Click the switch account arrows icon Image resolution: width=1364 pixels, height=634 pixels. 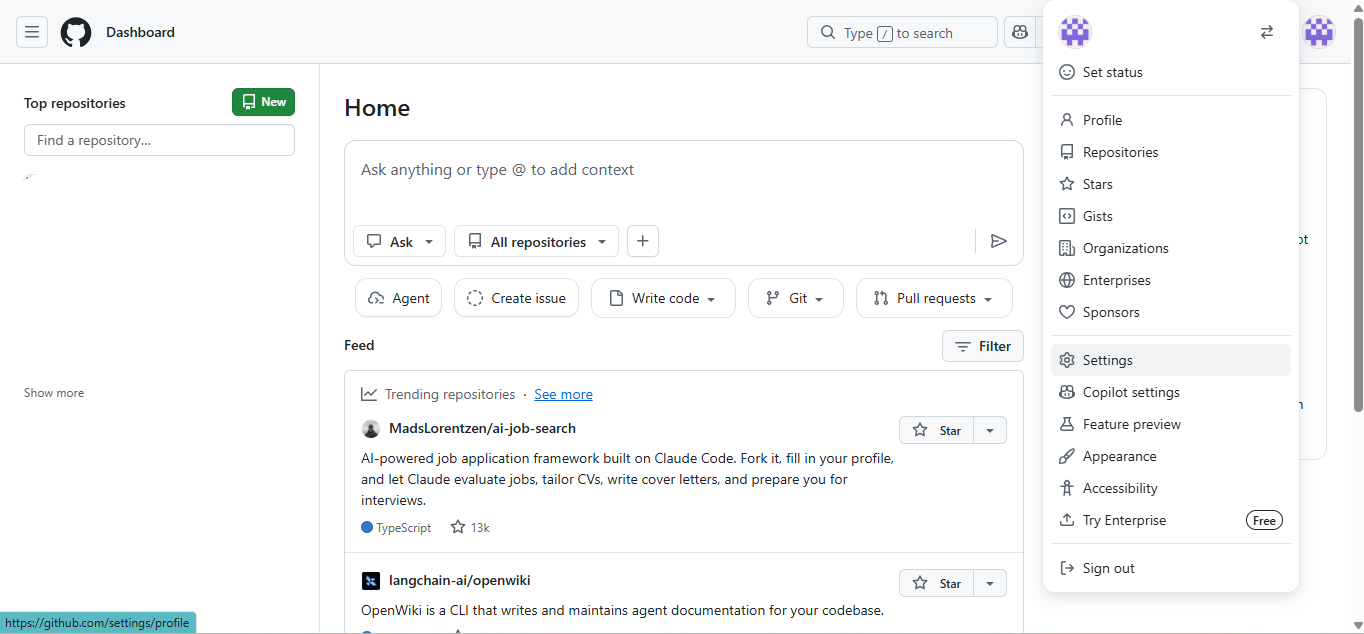(x=1267, y=32)
